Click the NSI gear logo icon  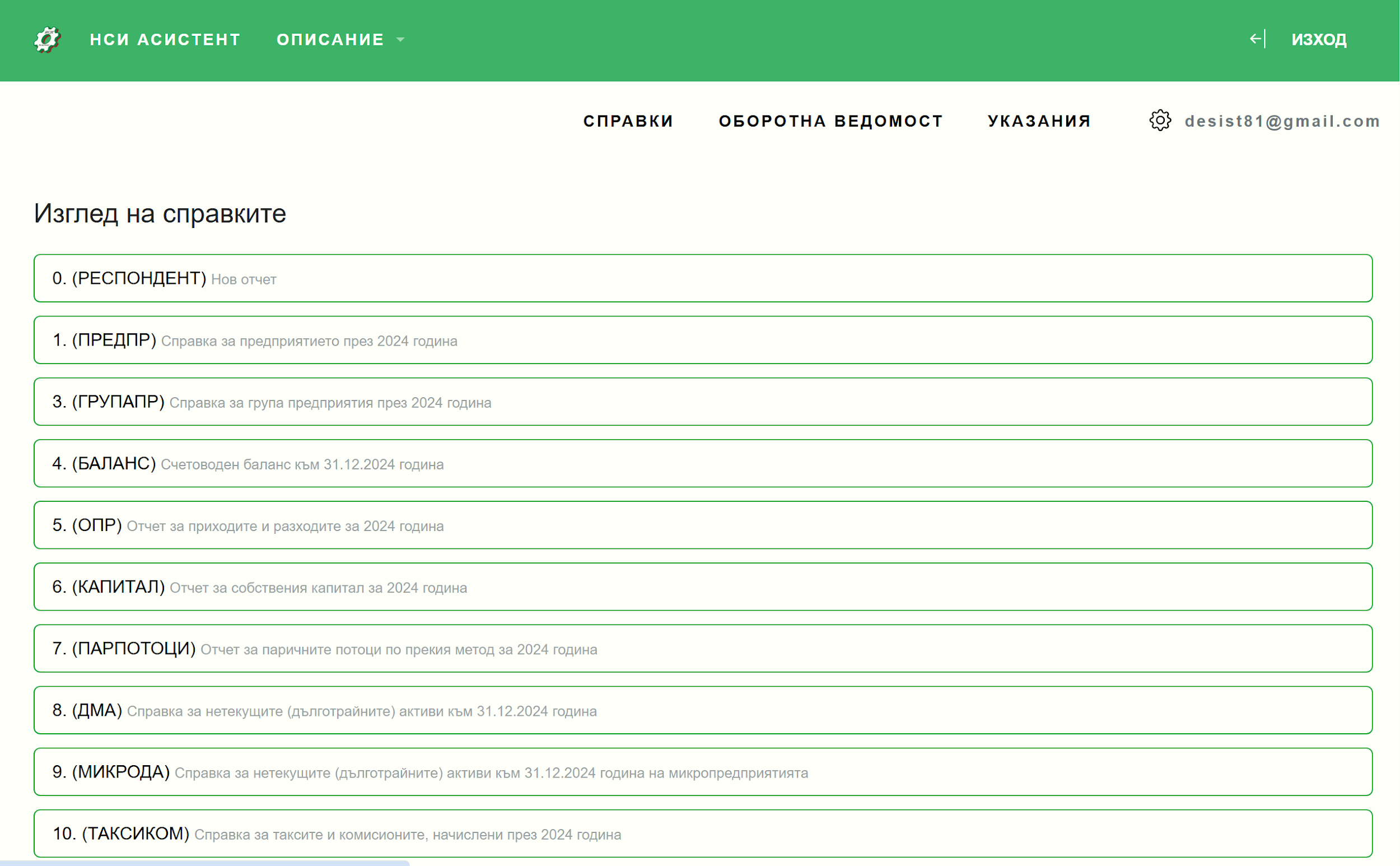point(47,40)
